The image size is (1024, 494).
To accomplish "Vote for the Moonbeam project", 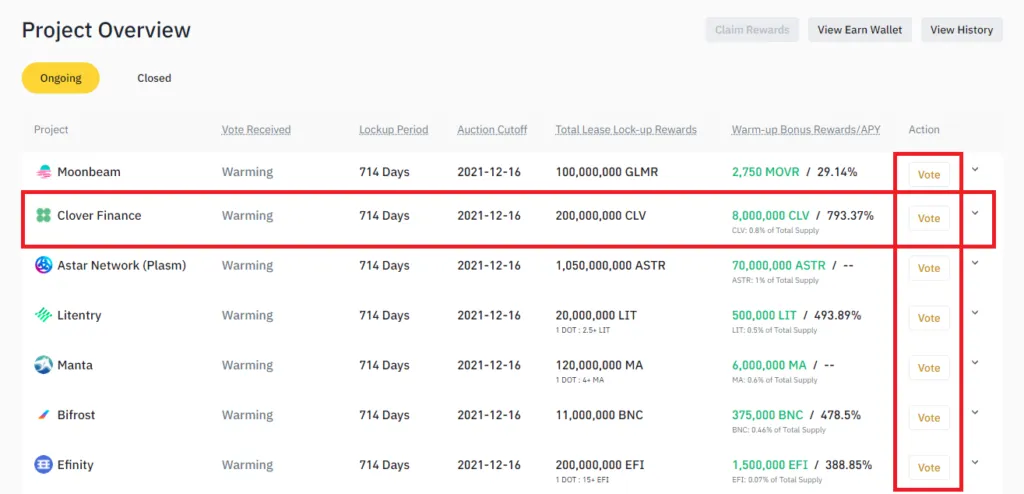I will click(929, 175).
